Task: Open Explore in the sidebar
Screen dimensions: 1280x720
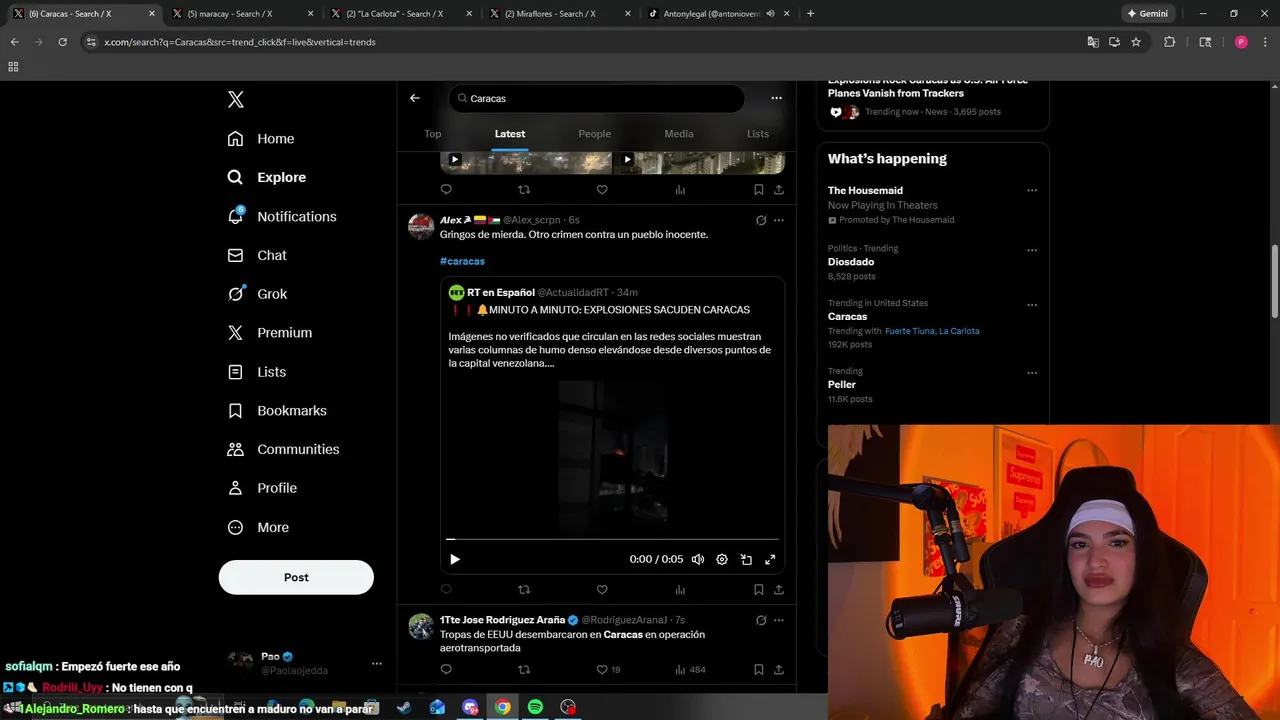Action: tap(267, 177)
